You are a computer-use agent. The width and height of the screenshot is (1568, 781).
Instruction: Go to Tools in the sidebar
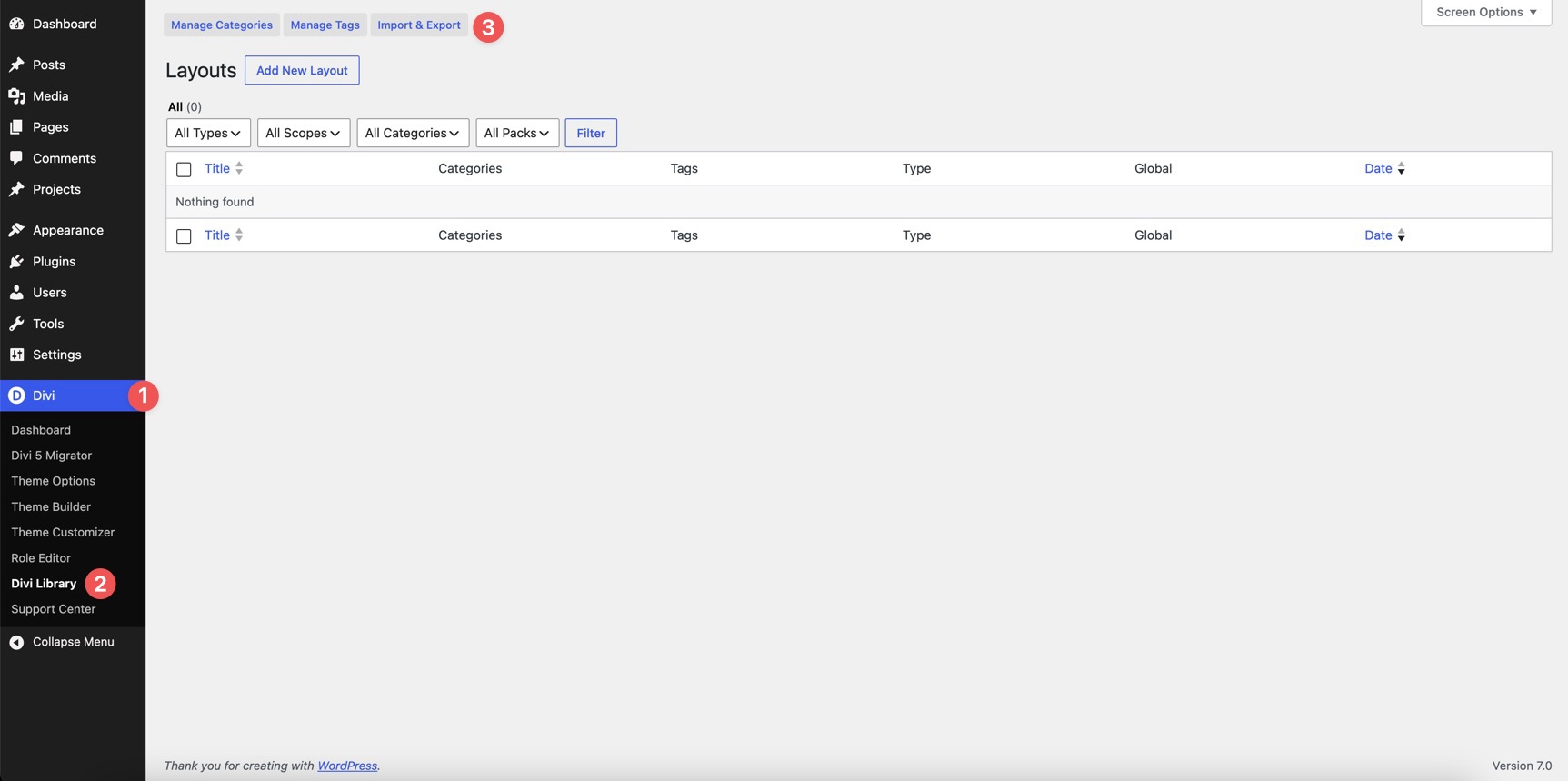[48, 324]
